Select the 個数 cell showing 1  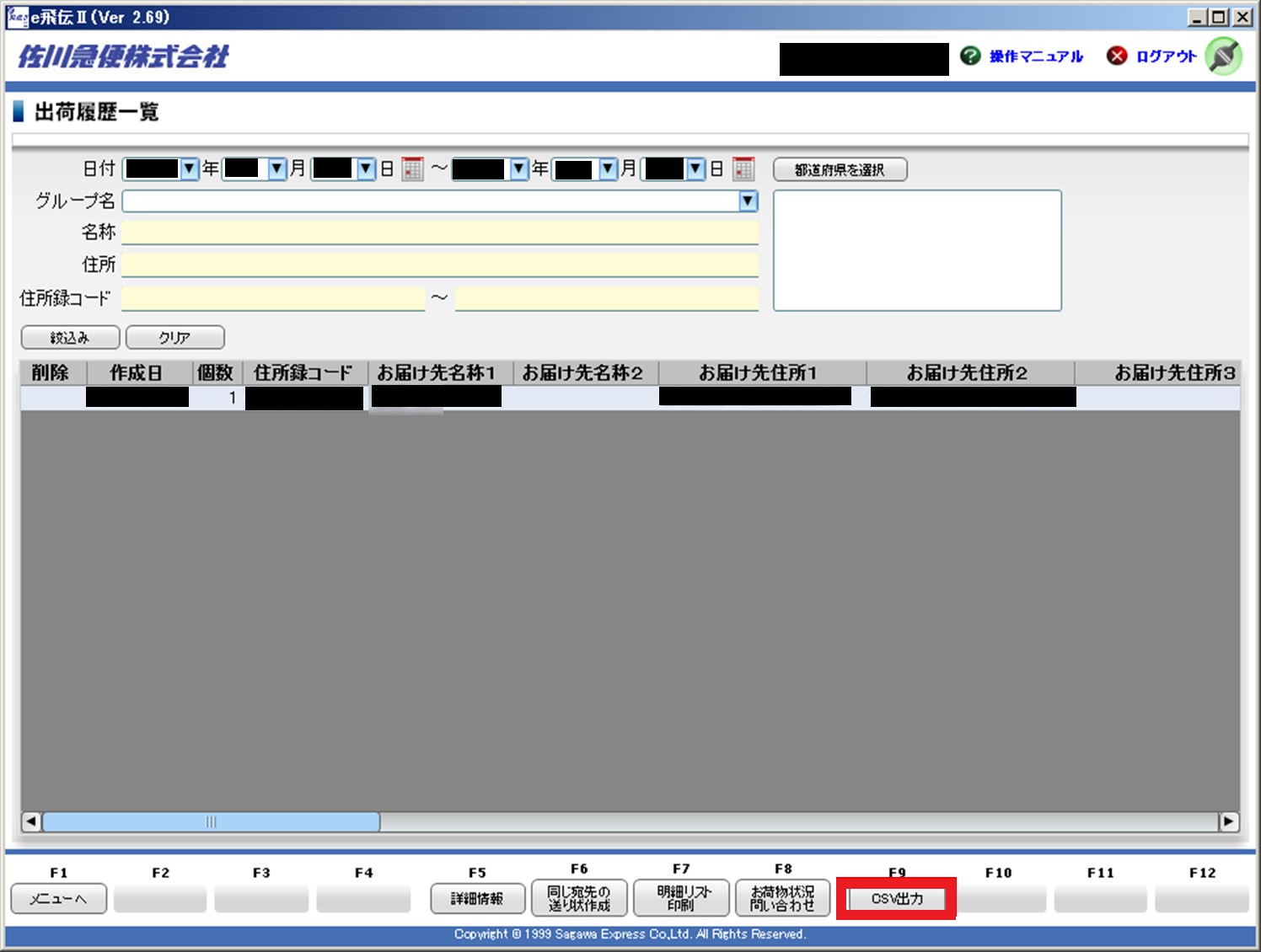click(217, 398)
